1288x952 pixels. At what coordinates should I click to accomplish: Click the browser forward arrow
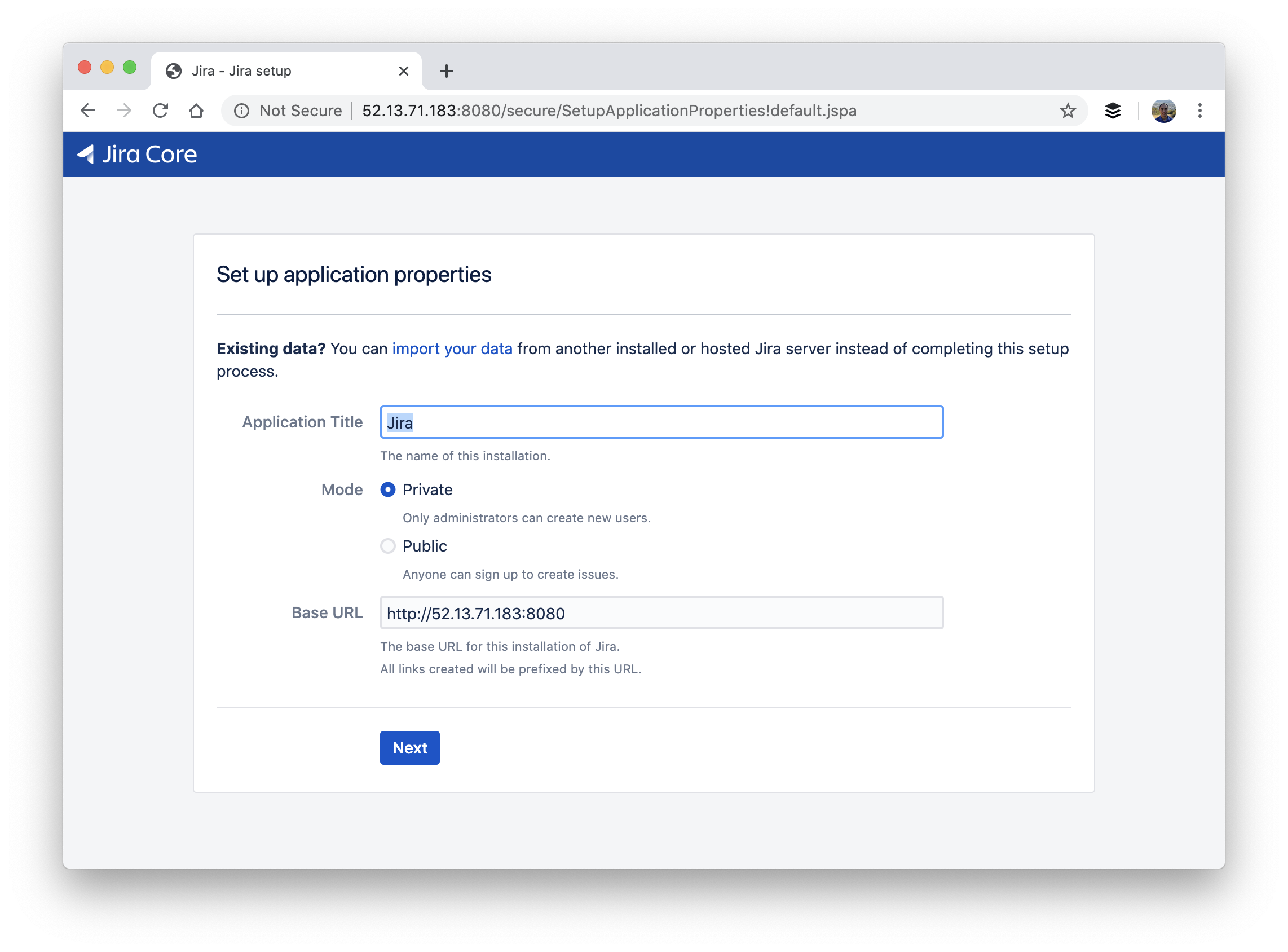point(124,111)
